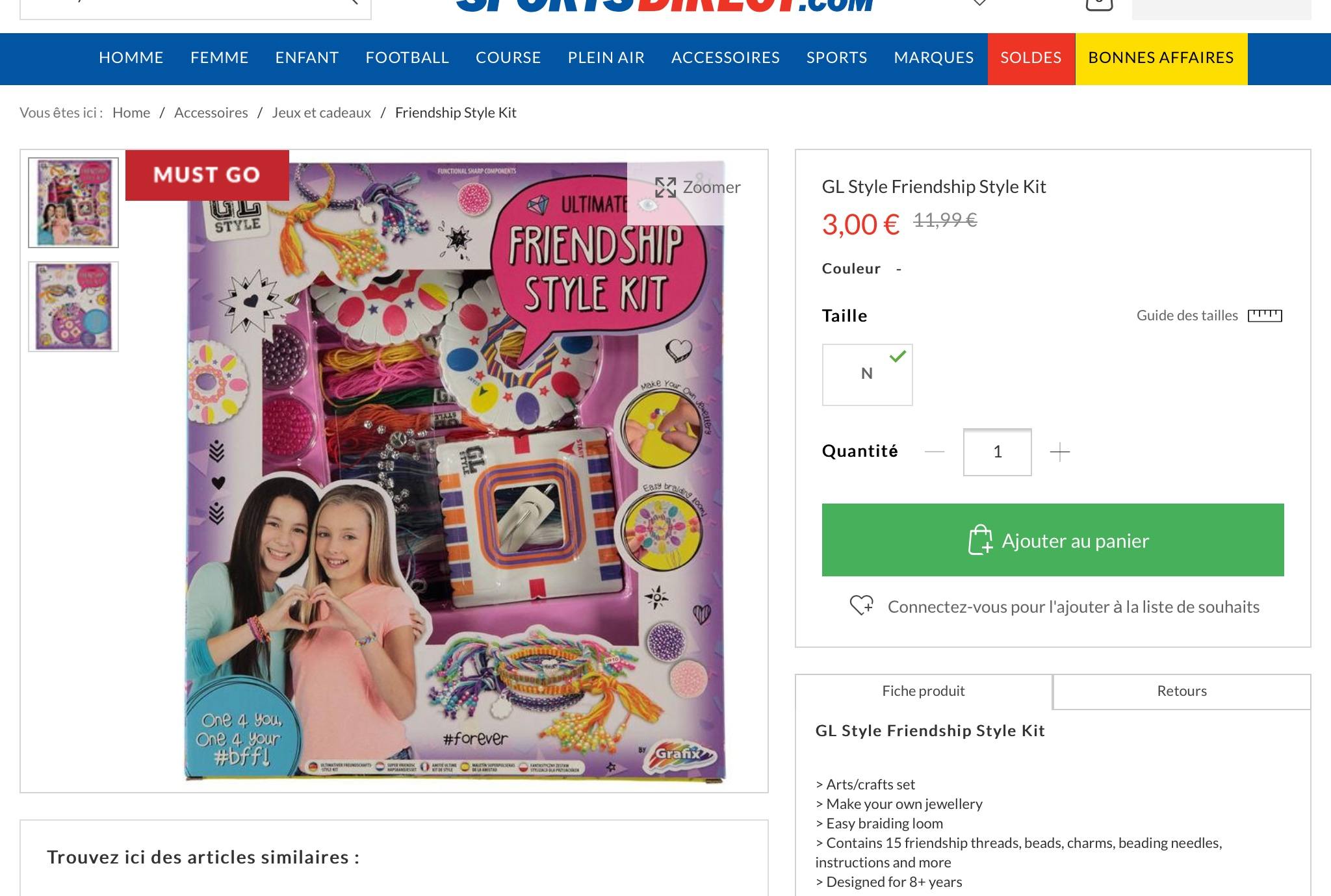Go to Jeux et cadeaux breadcrumb

click(321, 113)
